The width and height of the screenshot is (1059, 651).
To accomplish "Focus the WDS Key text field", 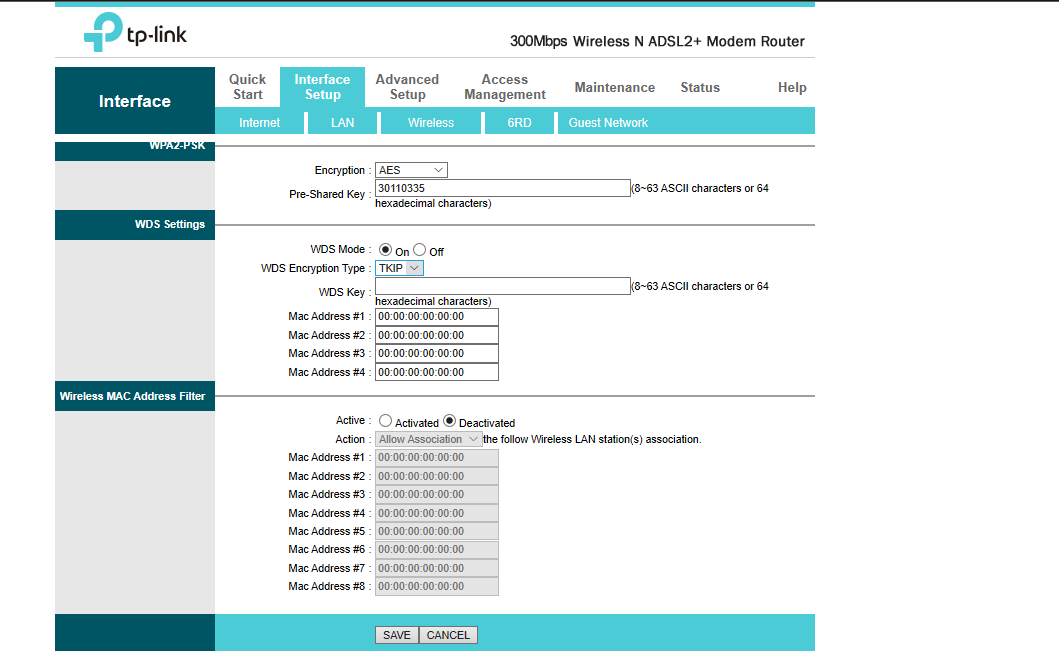I will 502,286.
